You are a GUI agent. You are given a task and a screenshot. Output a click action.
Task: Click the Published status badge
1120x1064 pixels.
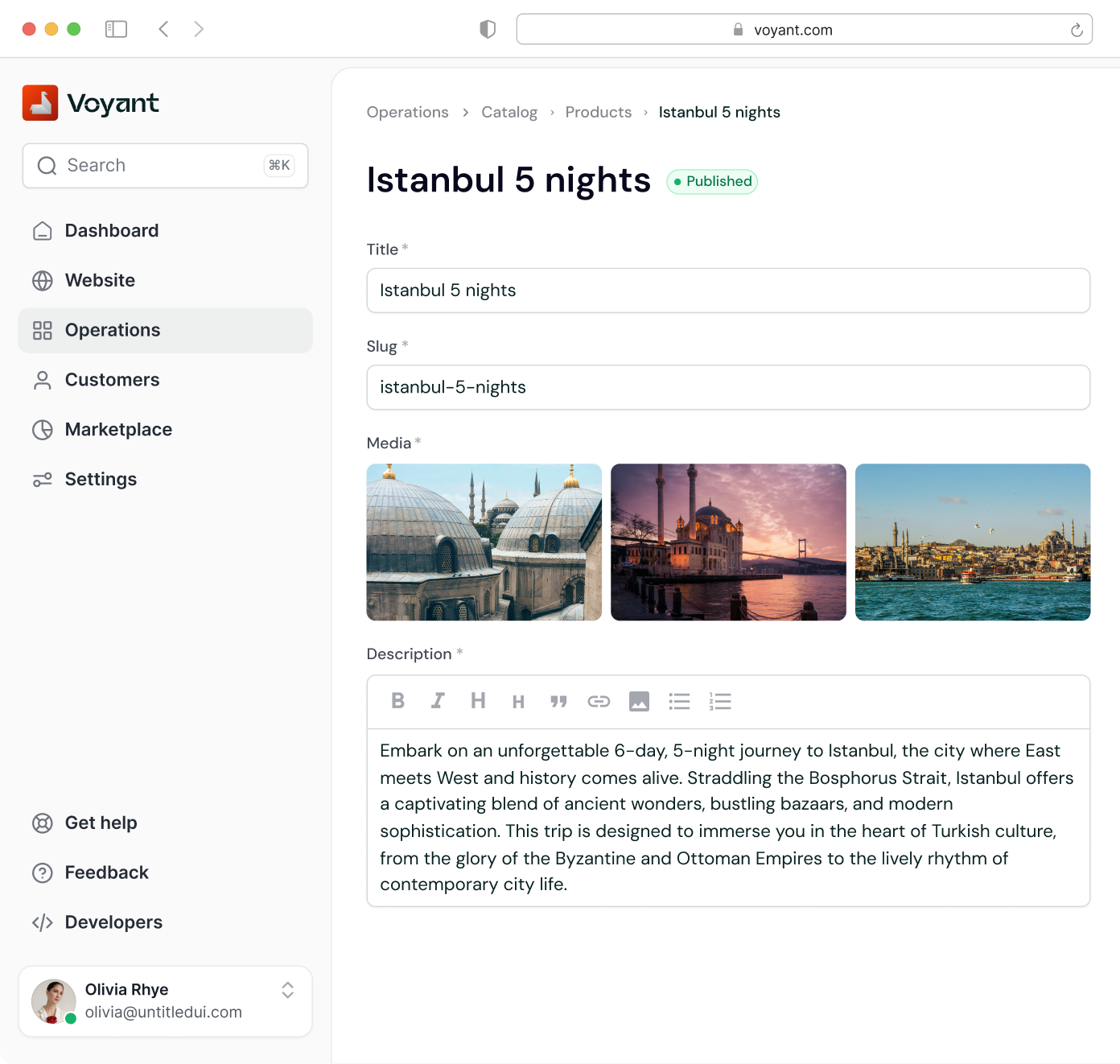pyautogui.click(x=711, y=181)
